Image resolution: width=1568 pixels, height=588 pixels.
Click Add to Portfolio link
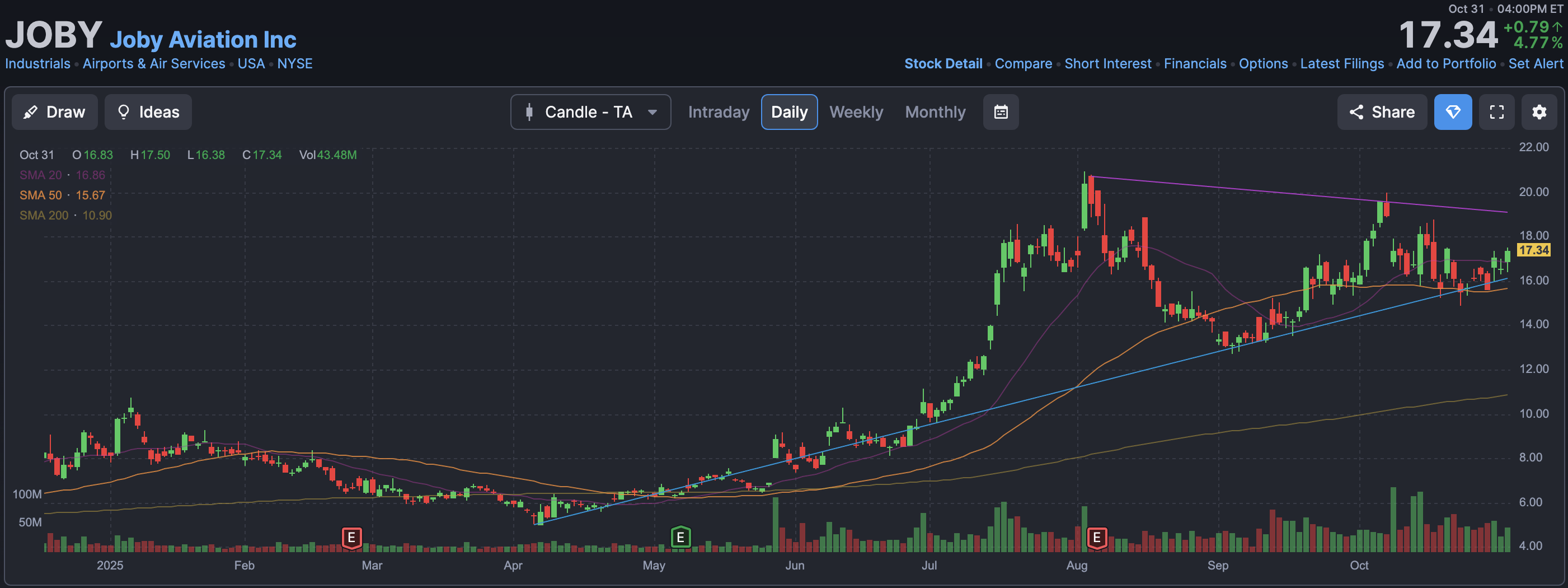(x=1445, y=64)
